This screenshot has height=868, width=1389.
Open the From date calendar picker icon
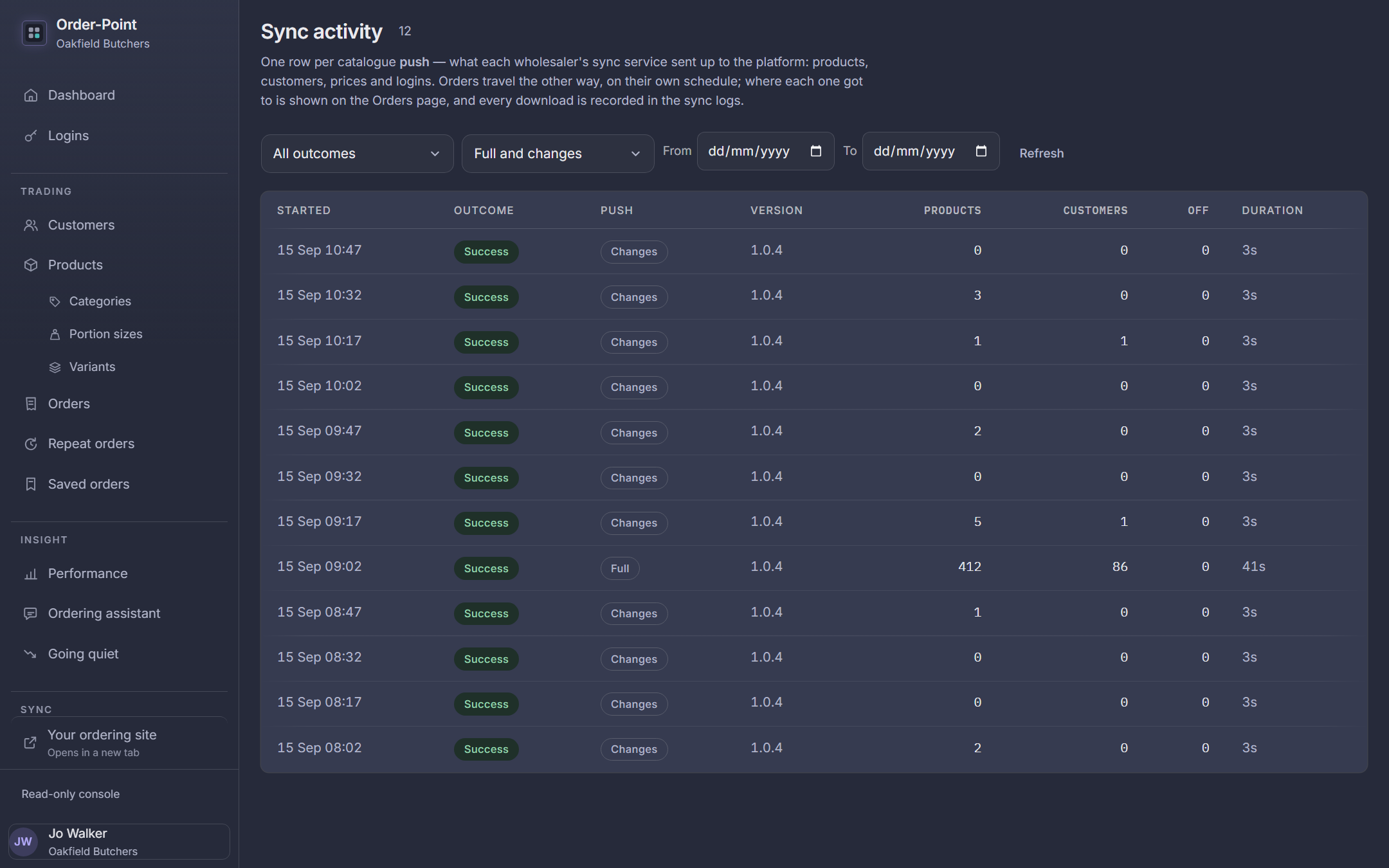click(x=816, y=151)
